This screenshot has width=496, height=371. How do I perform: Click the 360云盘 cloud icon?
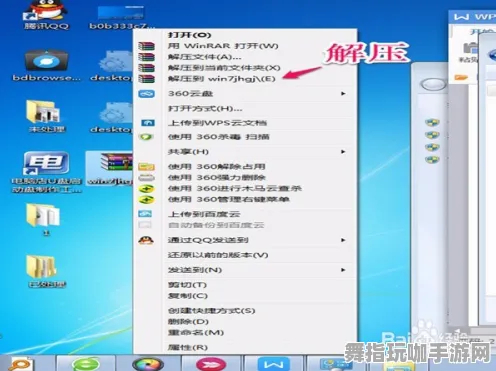(x=146, y=94)
